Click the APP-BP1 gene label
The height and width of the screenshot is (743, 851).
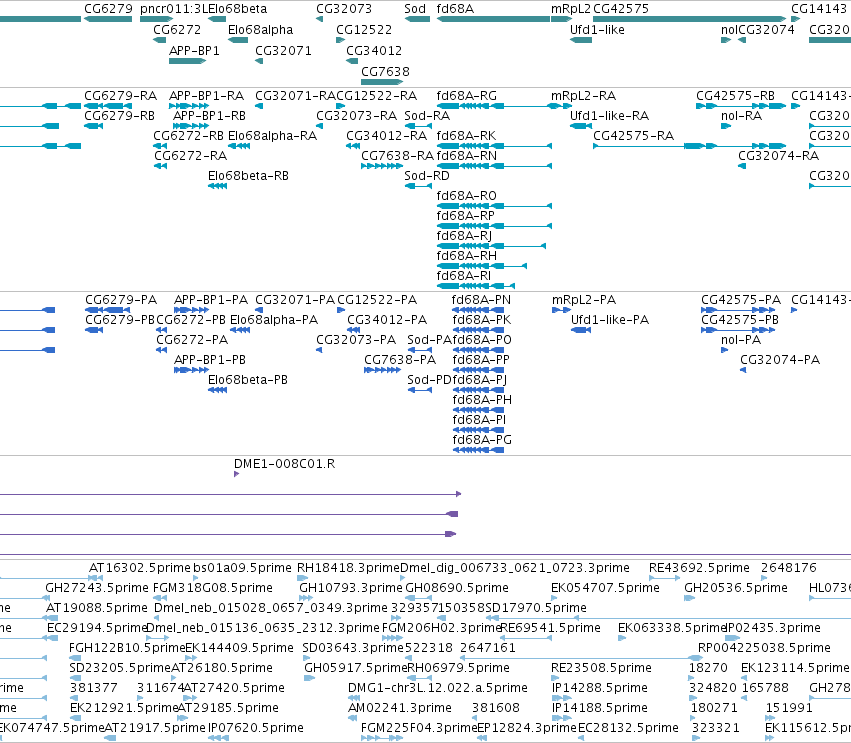click(194, 51)
